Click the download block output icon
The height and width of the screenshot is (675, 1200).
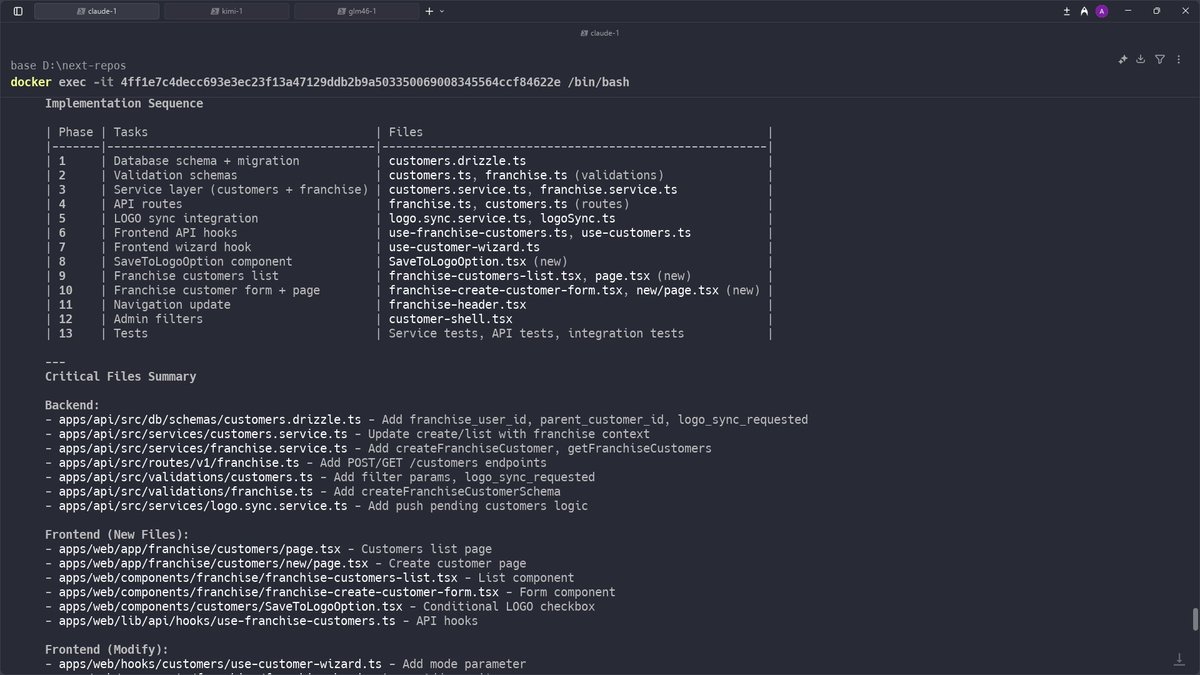pyautogui.click(x=1141, y=59)
